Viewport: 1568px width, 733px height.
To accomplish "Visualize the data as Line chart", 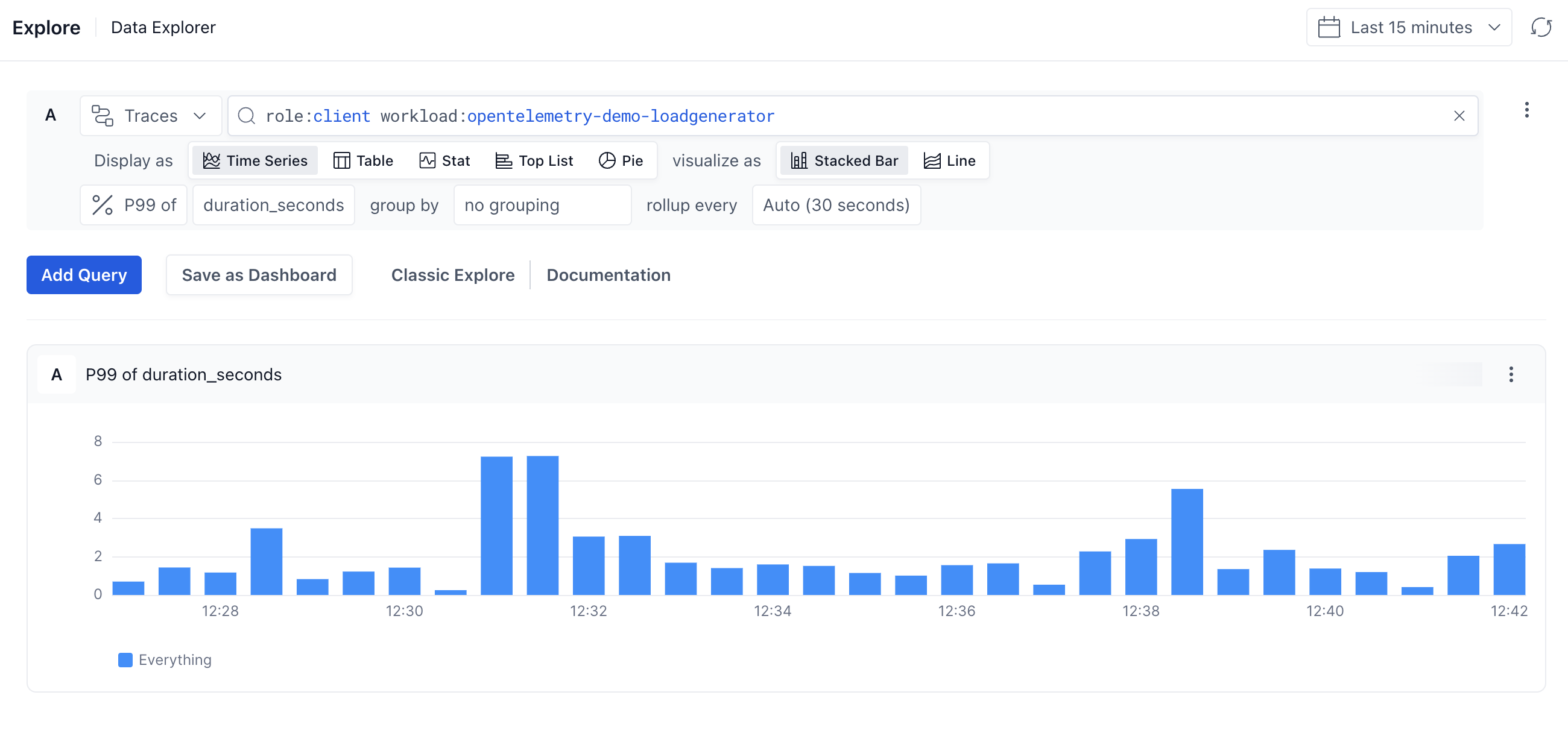I will point(949,160).
